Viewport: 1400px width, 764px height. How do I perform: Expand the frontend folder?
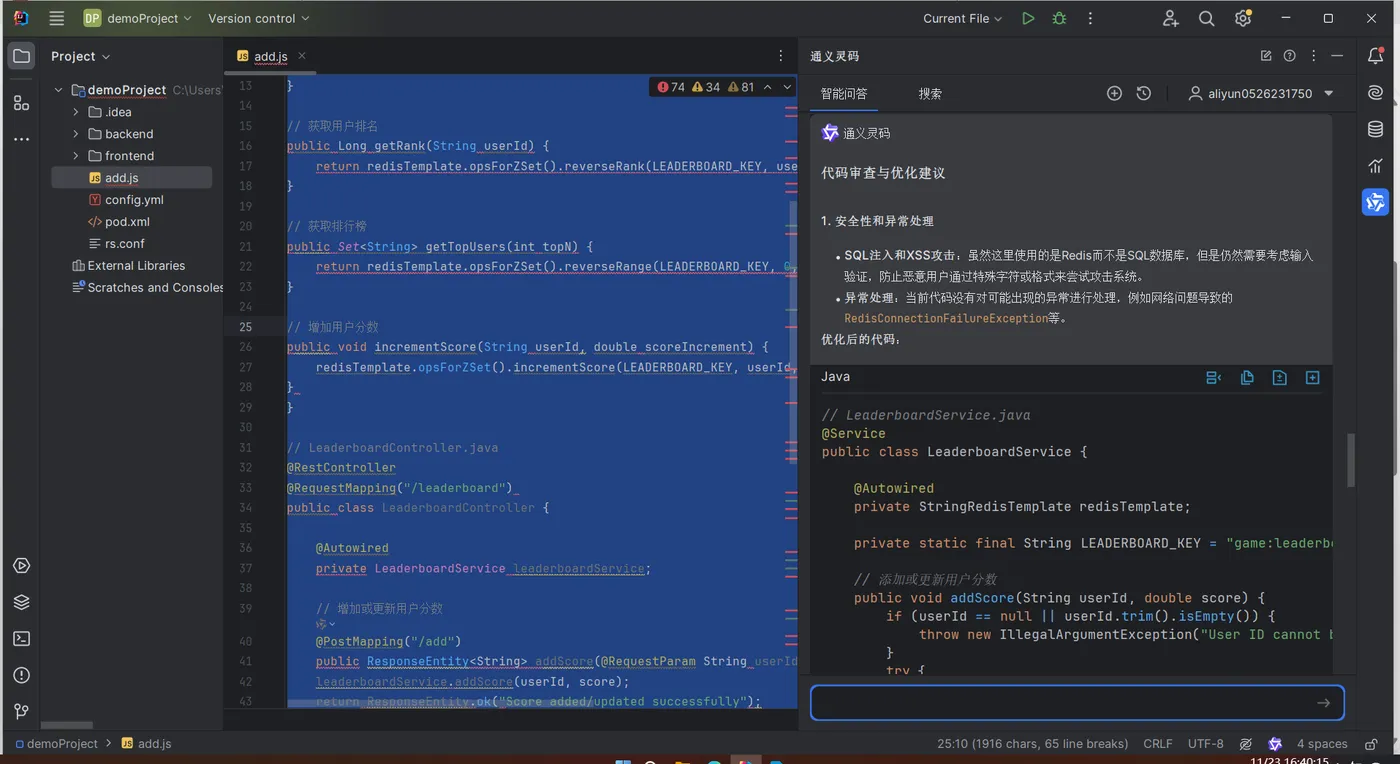76,156
